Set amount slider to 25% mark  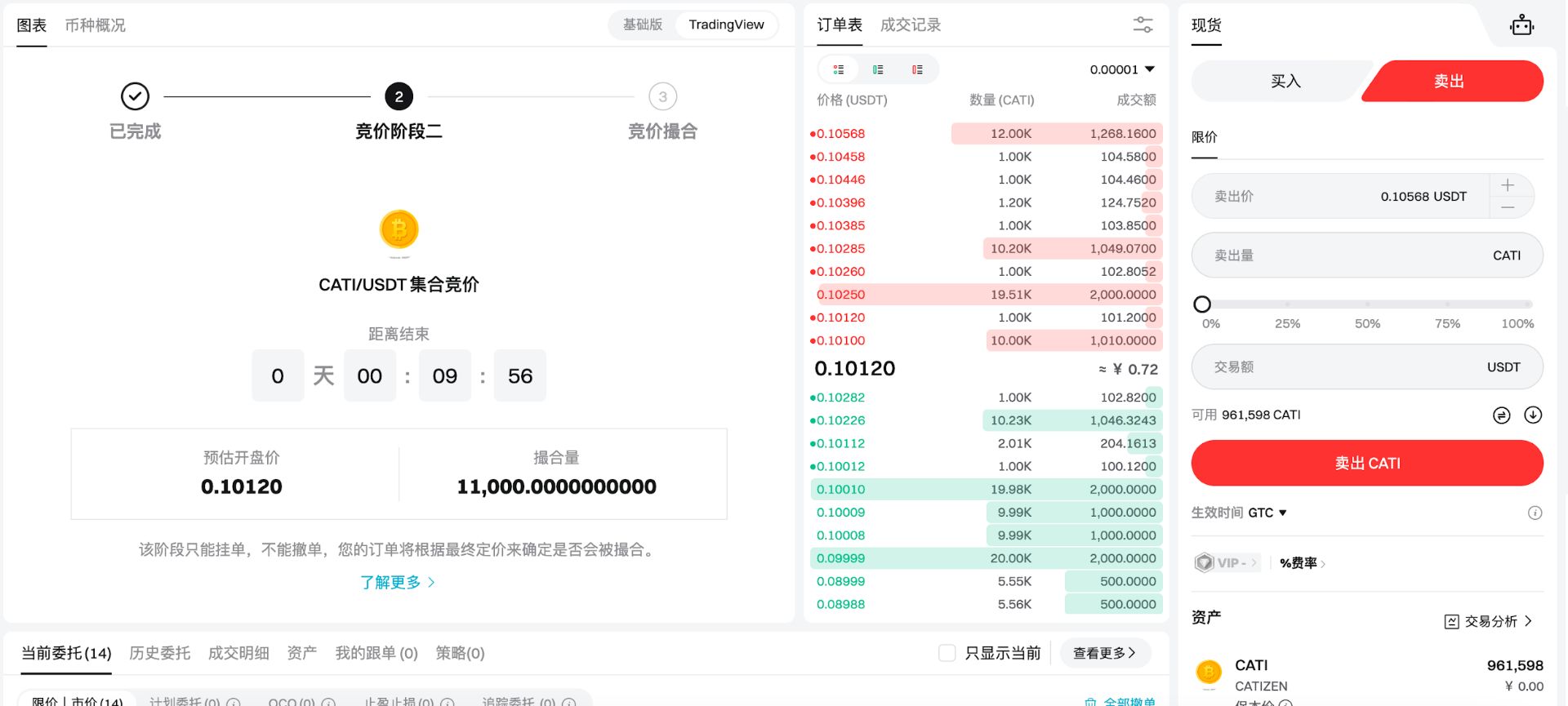[1287, 304]
